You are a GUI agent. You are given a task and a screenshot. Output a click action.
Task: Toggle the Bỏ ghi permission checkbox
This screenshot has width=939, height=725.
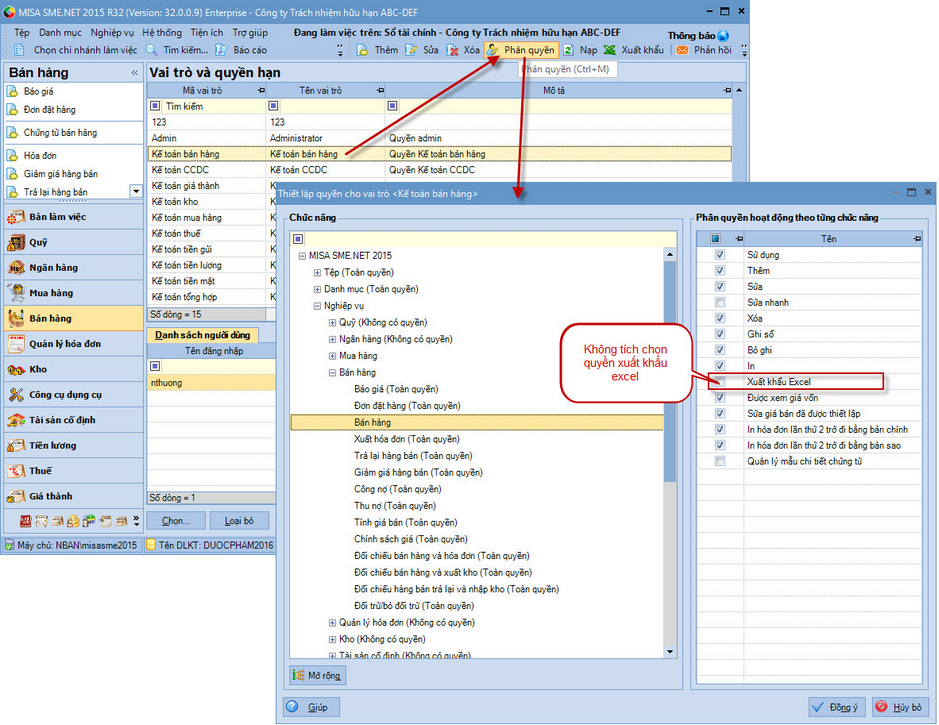720,350
